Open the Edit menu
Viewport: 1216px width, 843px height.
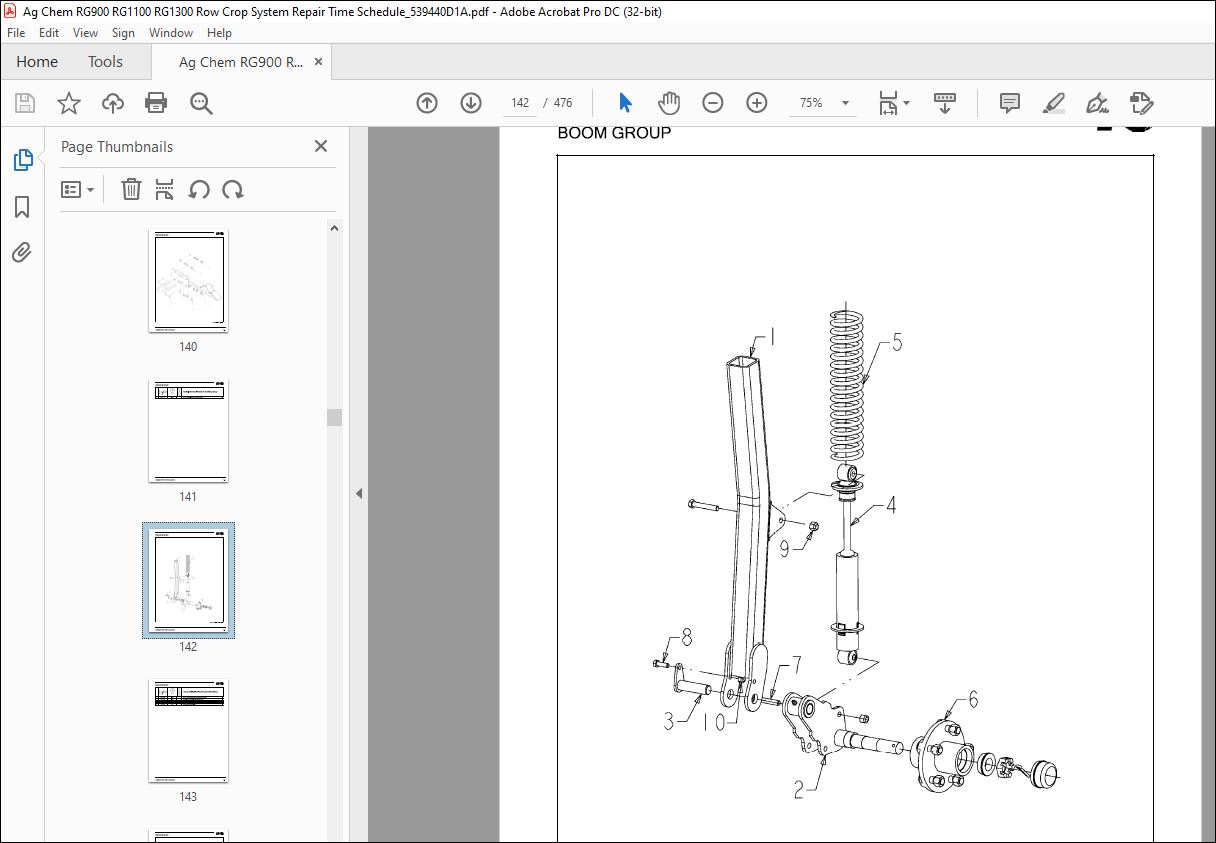(x=49, y=33)
